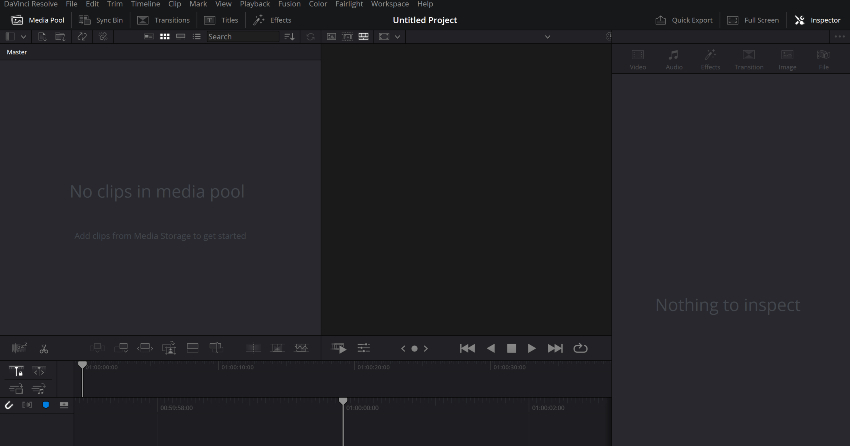
Task: Toggle the Inspector panel
Action: [817, 20]
